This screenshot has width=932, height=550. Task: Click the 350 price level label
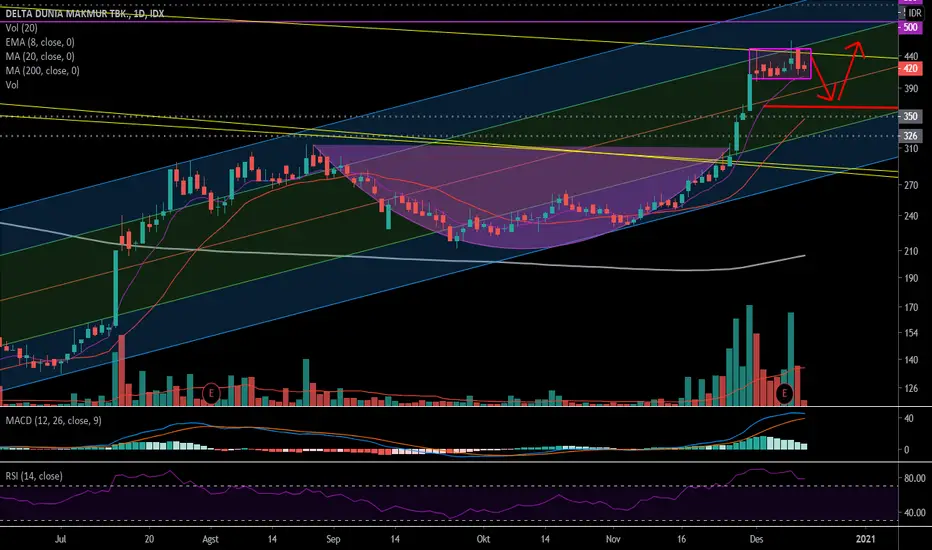click(x=910, y=117)
